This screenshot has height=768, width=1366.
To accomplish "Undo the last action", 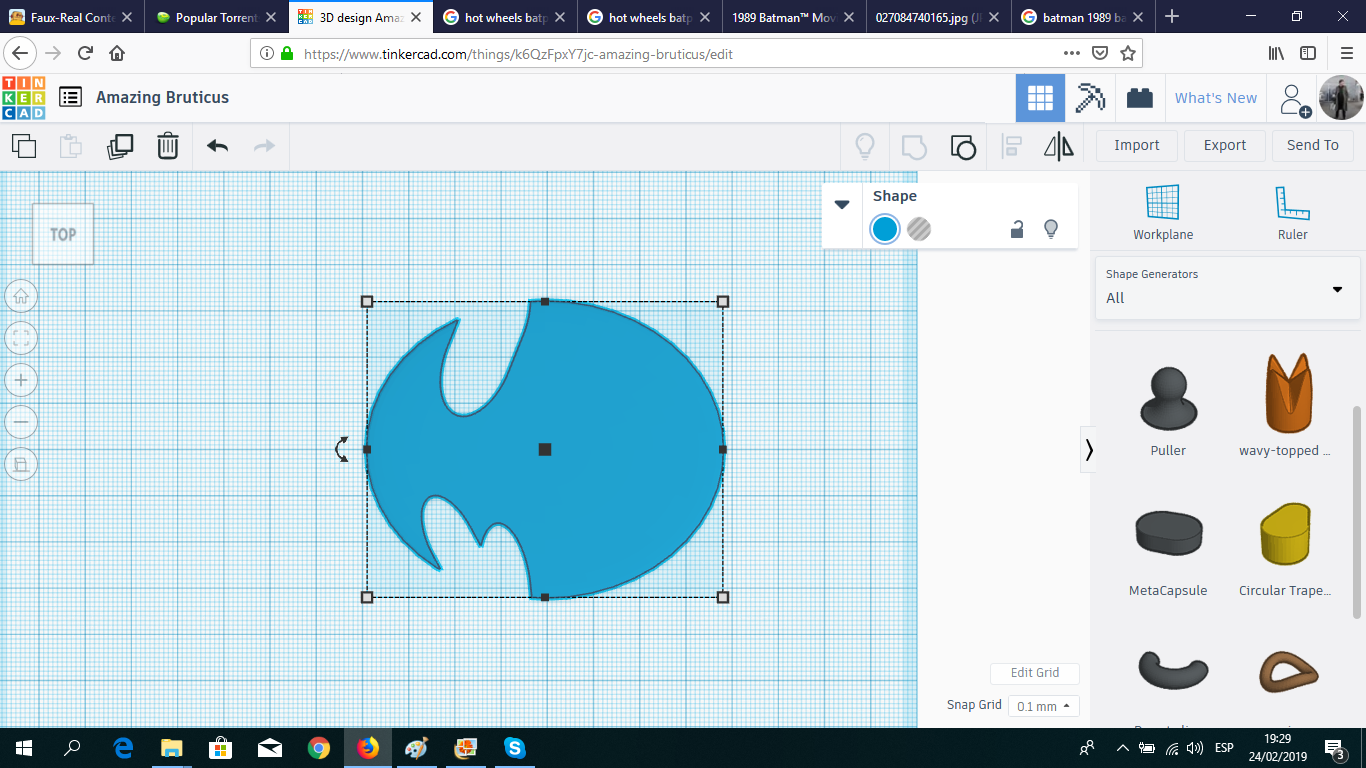I will (217, 146).
